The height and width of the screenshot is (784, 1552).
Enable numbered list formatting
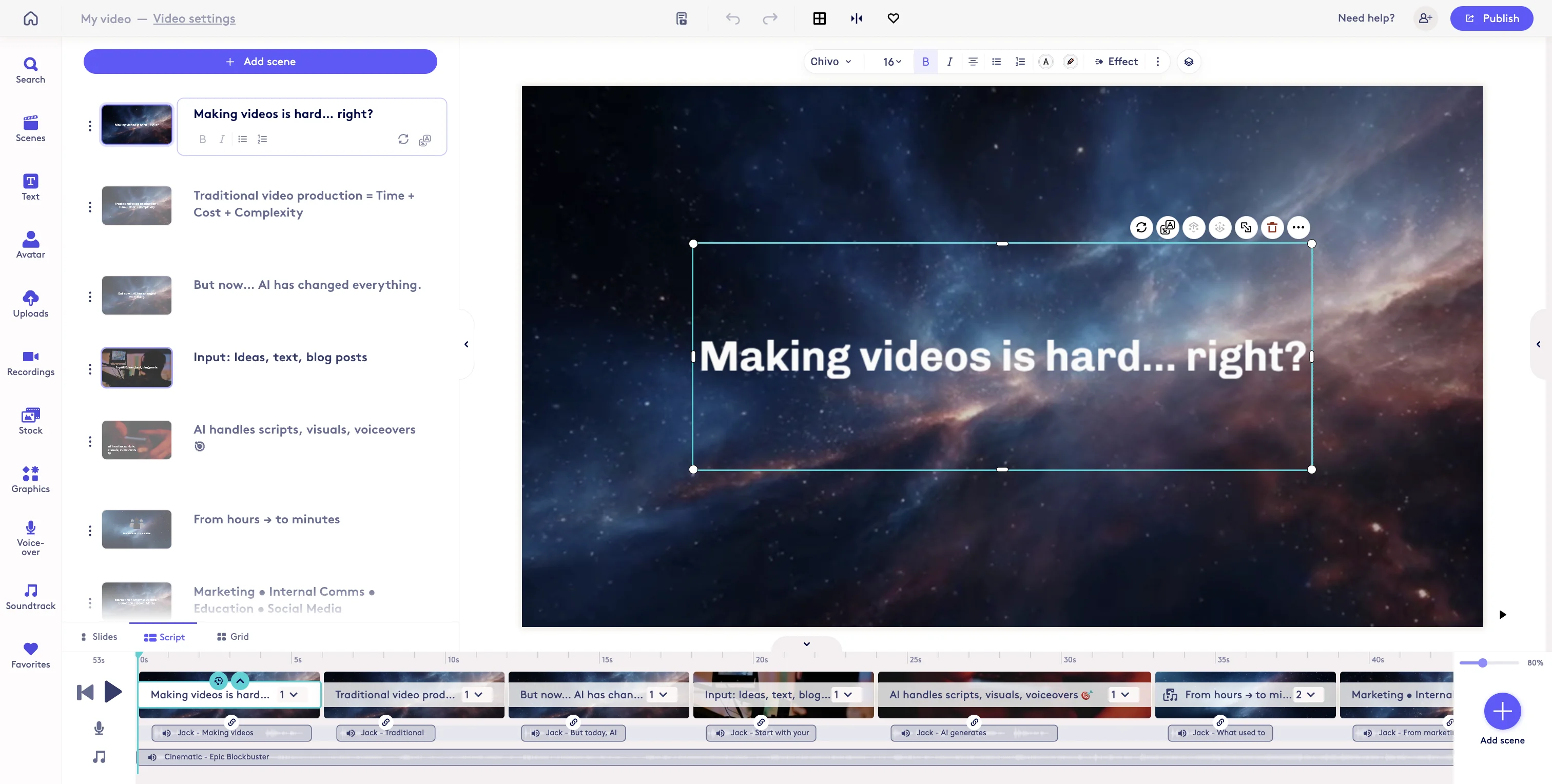click(x=1019, y=62)
